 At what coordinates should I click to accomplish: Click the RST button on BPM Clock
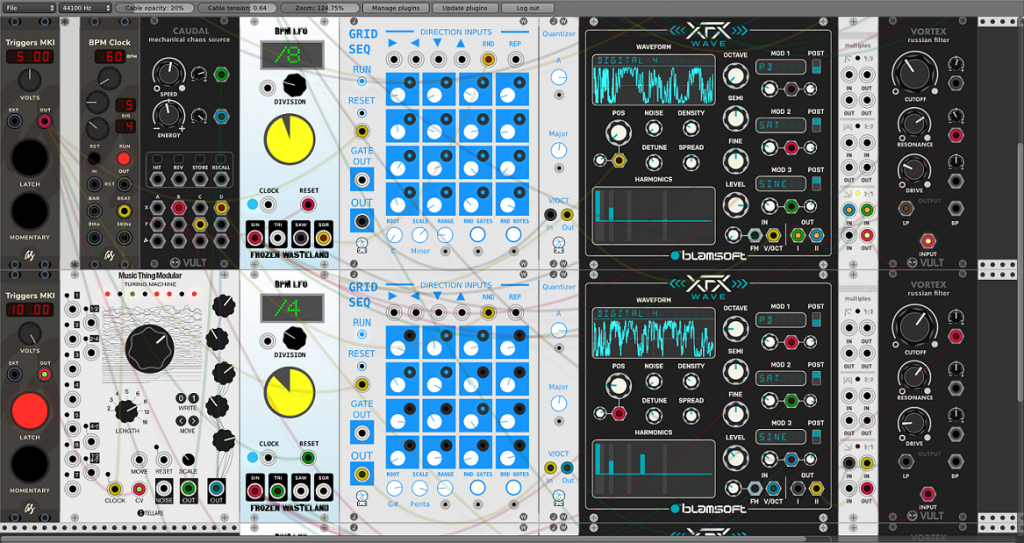(x=95, y=159)
